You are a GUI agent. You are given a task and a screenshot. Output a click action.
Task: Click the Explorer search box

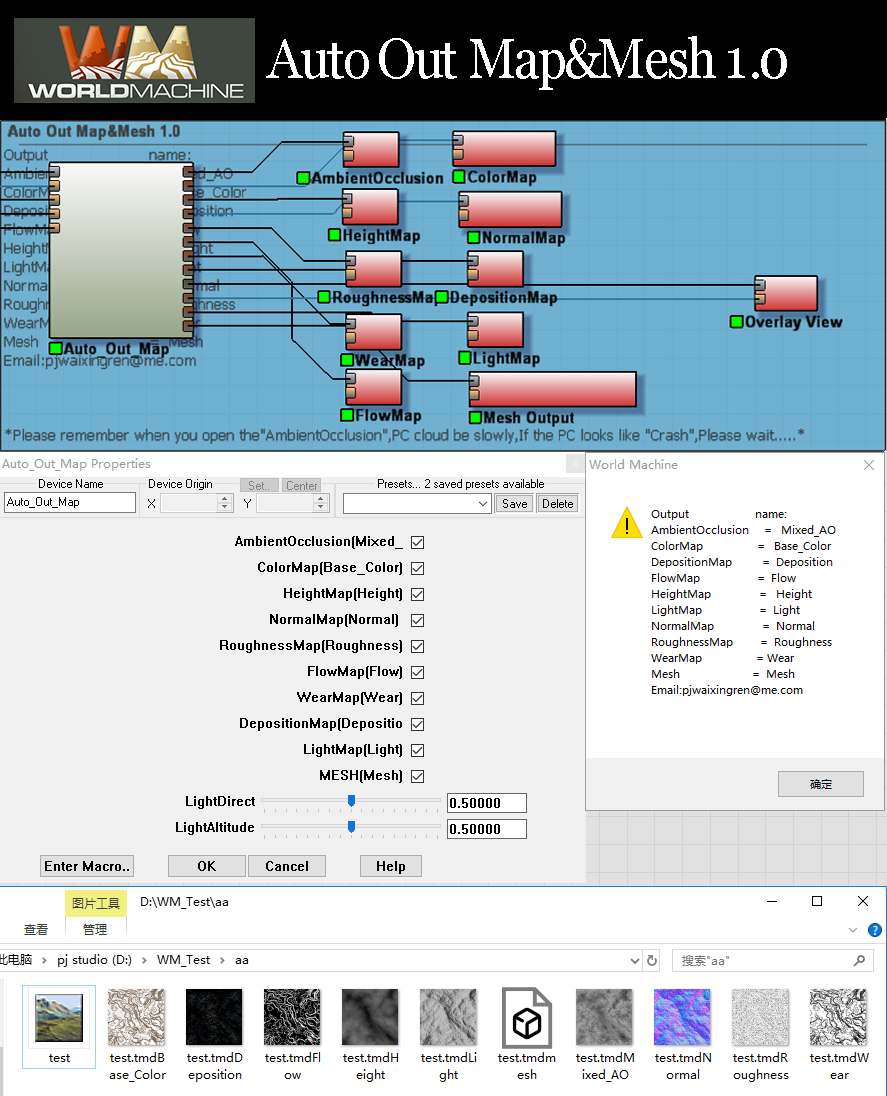pyautogui.click(x=772, y=960)
